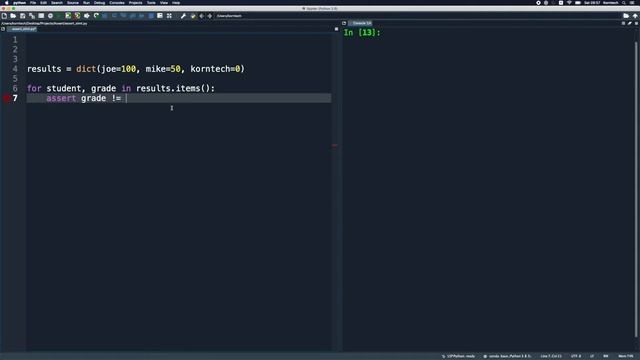Open Preferences wrench icon
The width and height of the screenshot is (640, 360).
click(x=183, y=16)
